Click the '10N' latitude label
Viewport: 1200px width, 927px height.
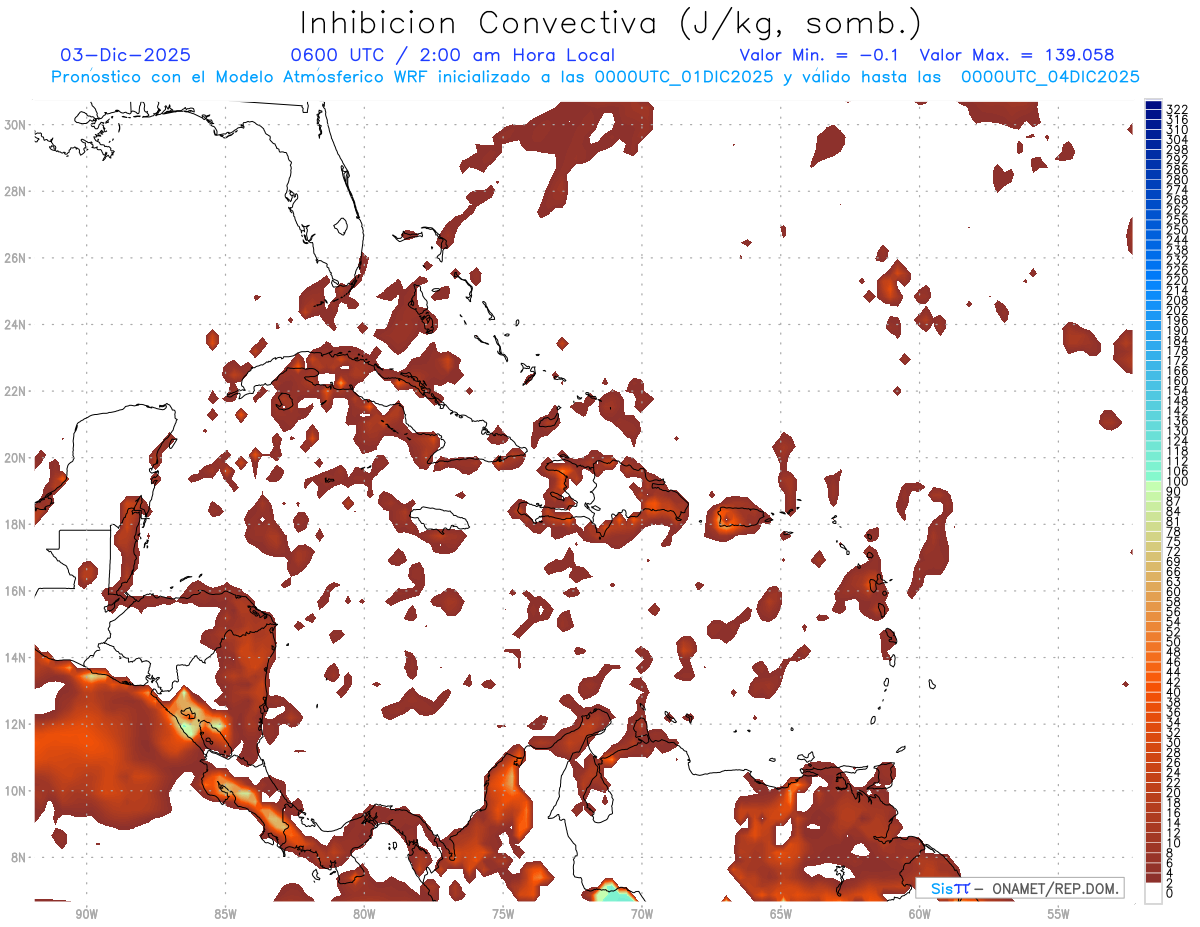(15, 791)
